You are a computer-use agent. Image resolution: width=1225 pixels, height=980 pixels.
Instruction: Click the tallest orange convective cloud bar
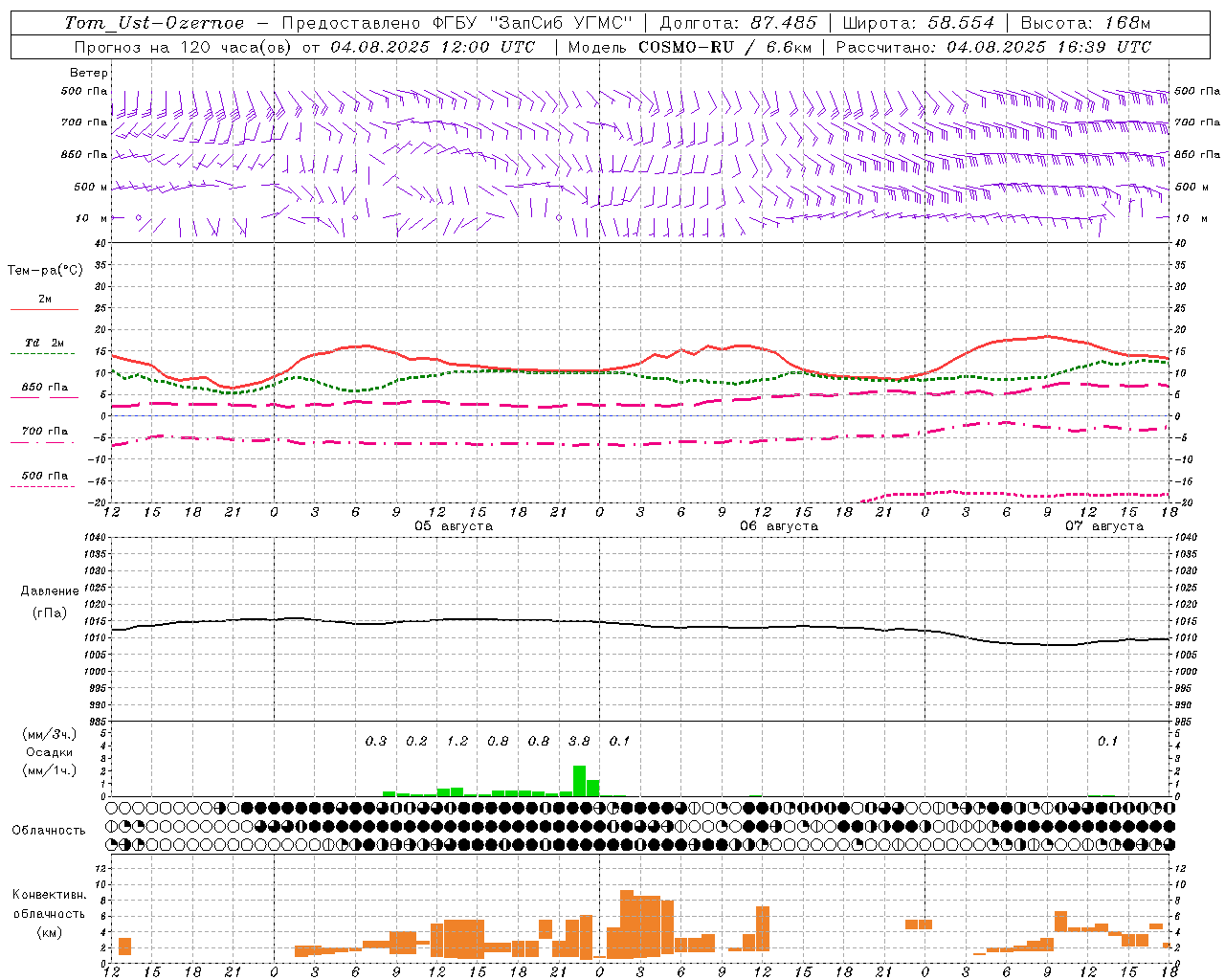627,924
